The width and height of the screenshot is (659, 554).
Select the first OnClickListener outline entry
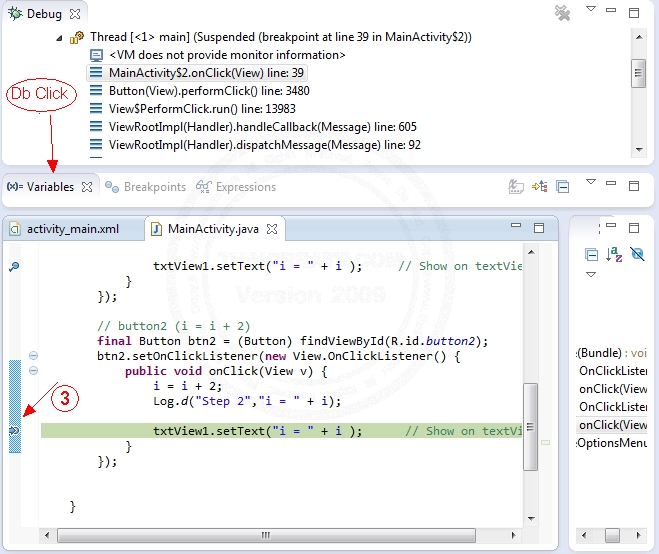612,371
